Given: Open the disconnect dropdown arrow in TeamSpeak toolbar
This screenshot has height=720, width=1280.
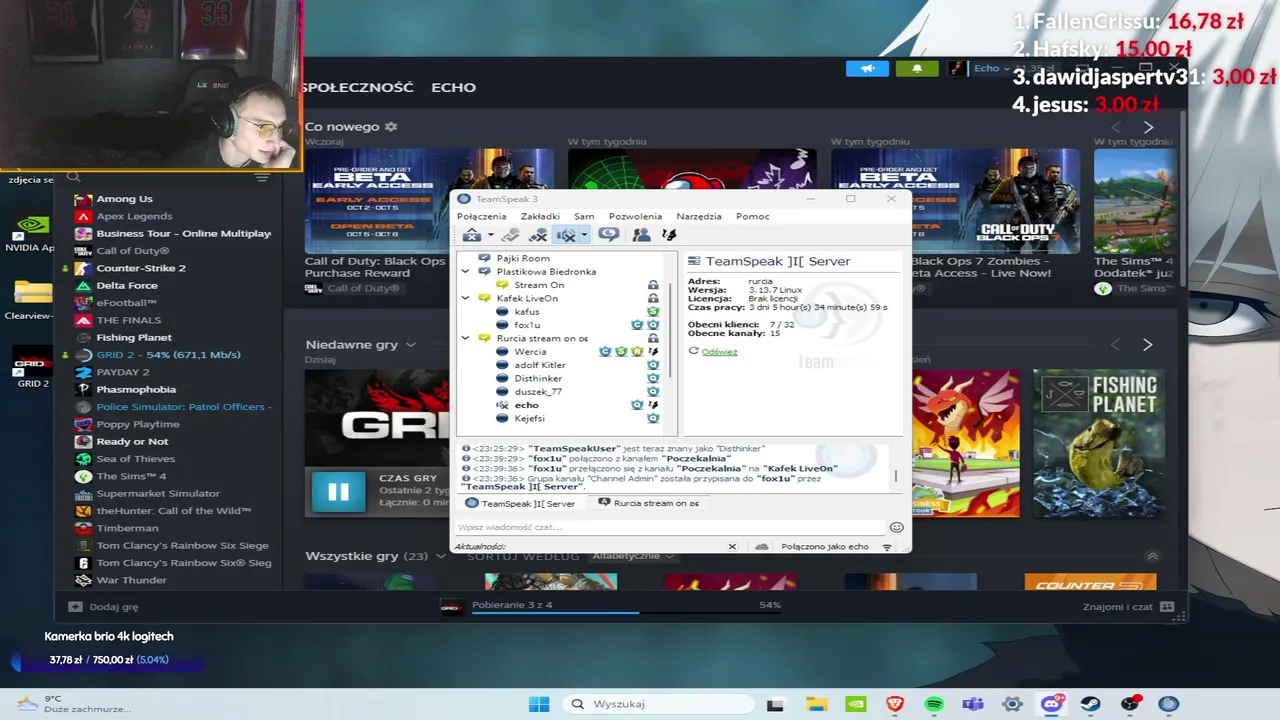Looking at the screenshot, I should click(x=490, y=236).
